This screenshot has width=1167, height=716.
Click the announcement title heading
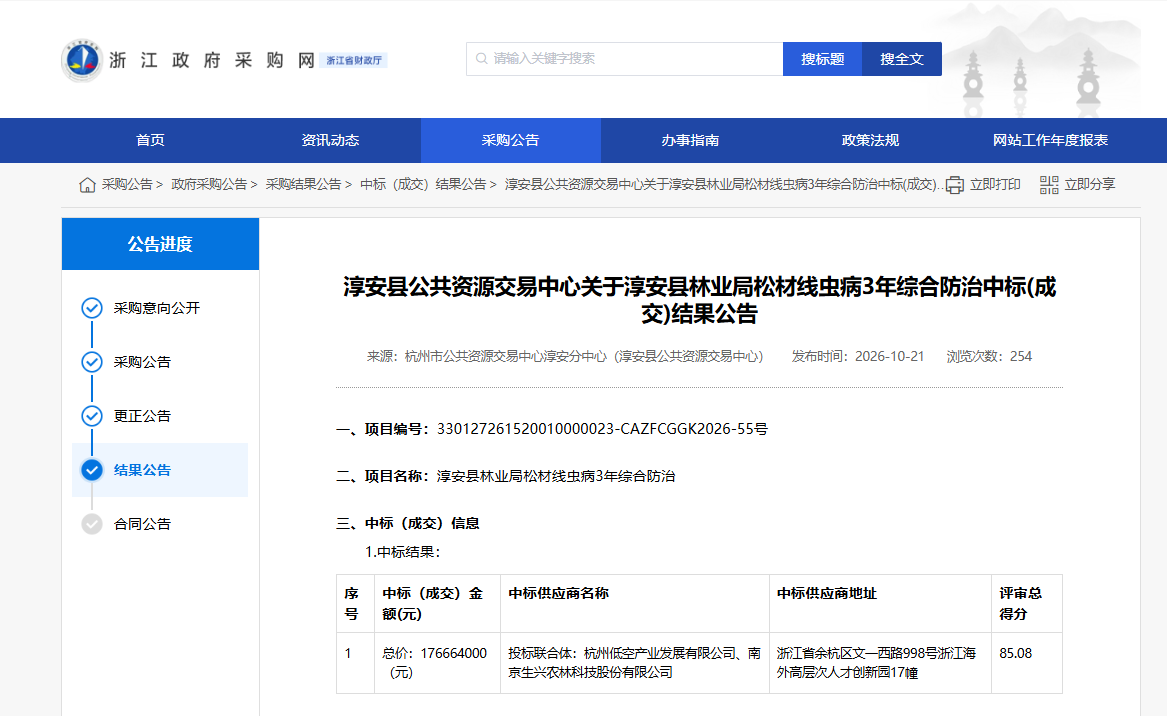tap(700, 300)
